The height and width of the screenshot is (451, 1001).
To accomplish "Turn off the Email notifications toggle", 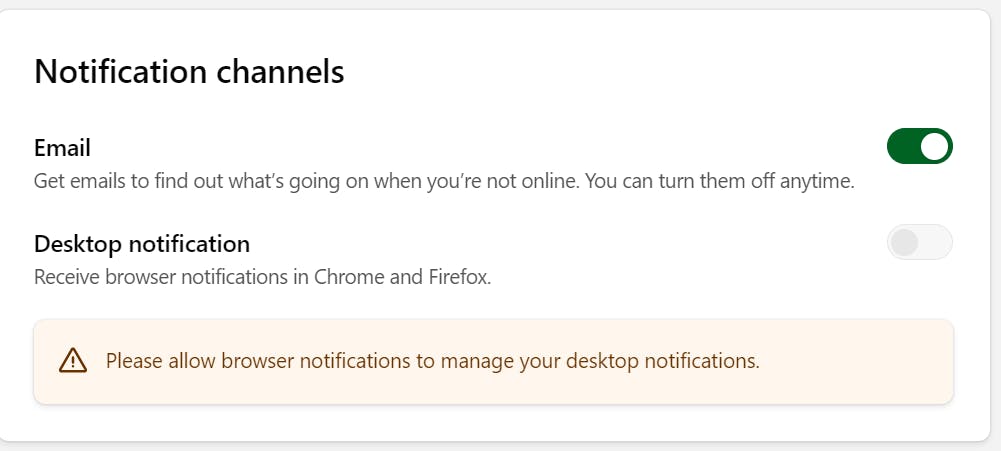I will (919, 147).
